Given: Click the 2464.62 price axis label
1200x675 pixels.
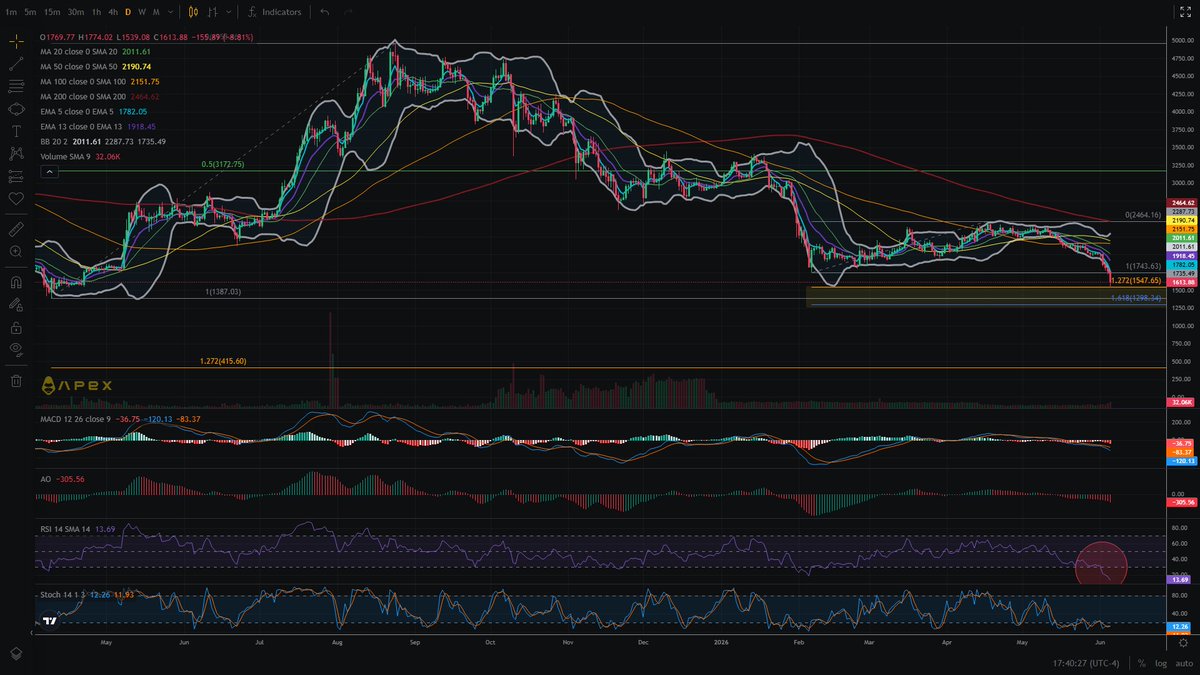Looking at the screenshot, I should click(1181, 203).
